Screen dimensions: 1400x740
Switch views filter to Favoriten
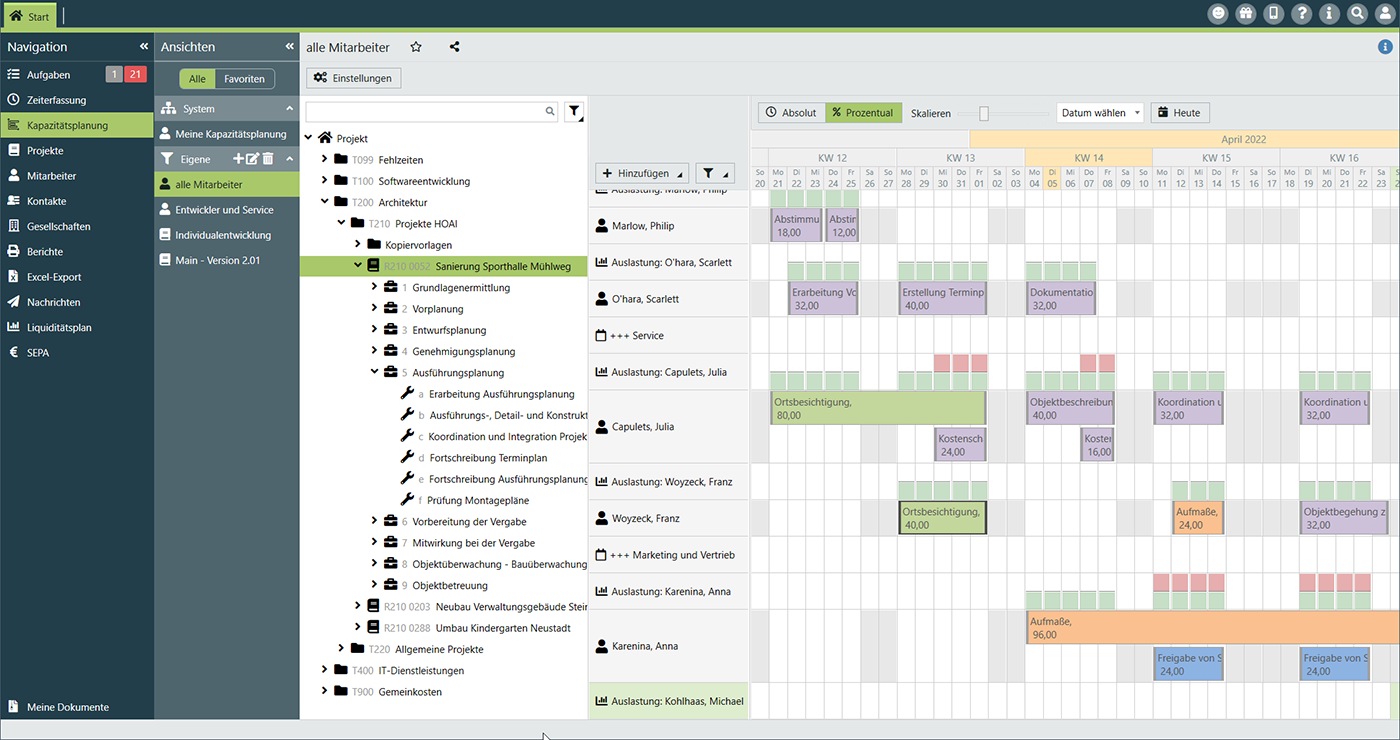(x=244, y=79)
